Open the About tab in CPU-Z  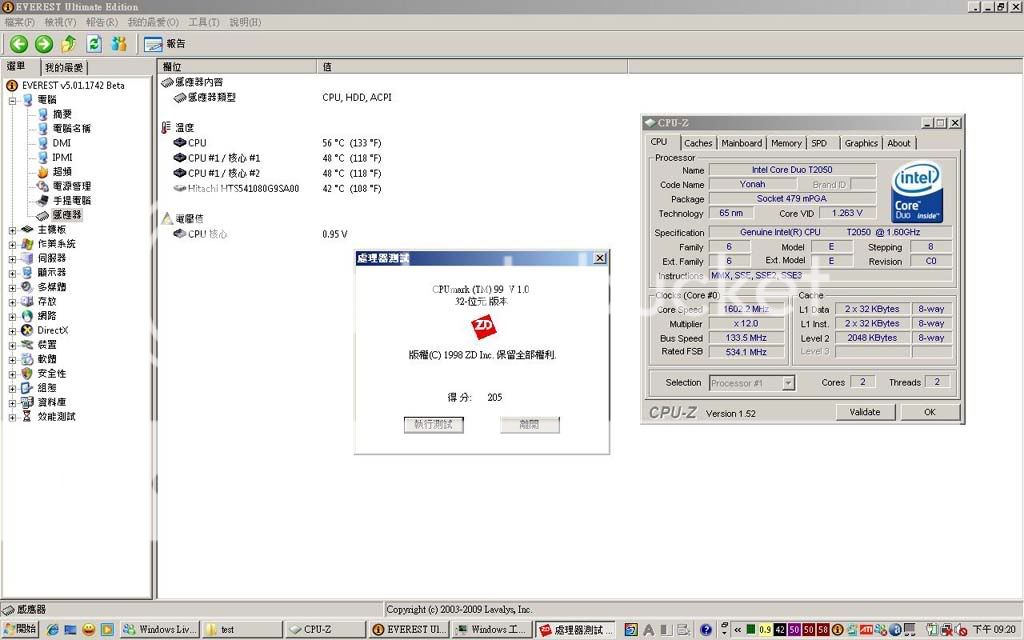click(899, 143)
